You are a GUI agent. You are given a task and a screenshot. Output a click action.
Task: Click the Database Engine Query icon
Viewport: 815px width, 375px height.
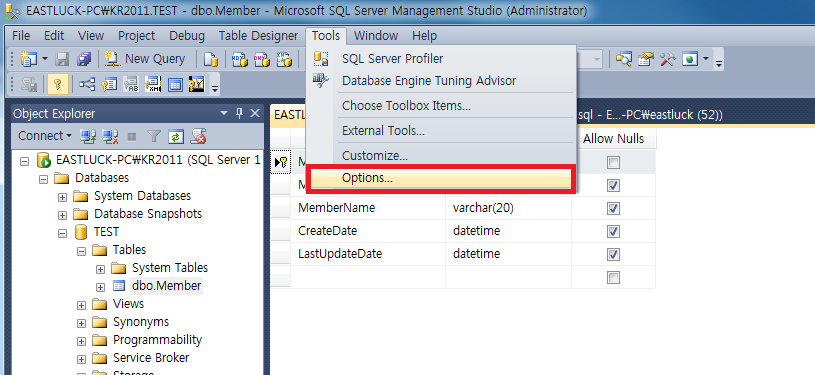(211, 60)
